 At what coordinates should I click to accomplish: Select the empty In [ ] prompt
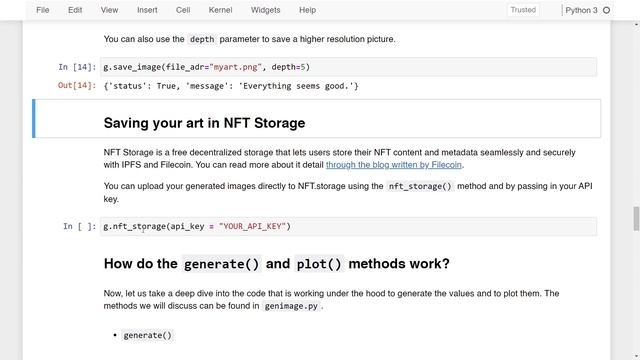tap(80, 226)
